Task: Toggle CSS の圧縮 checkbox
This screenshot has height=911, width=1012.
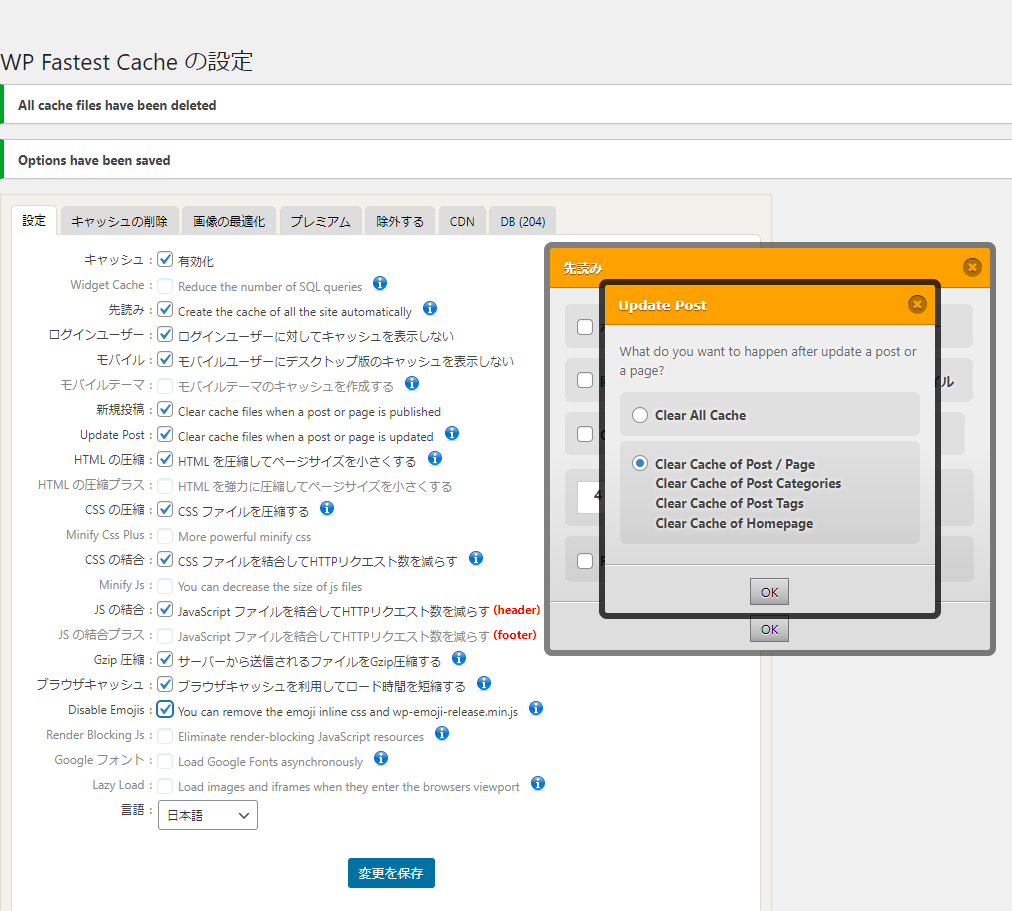Action: (x=165, y=510)
